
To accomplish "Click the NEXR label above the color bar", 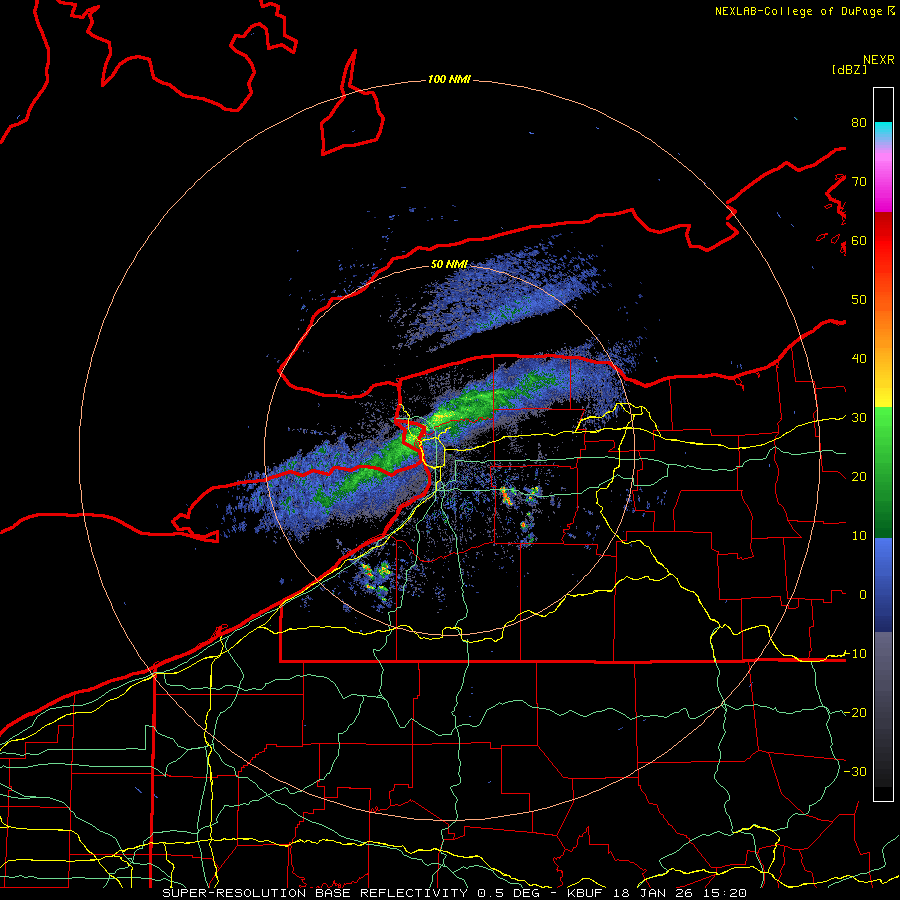I will pos(878,60).
